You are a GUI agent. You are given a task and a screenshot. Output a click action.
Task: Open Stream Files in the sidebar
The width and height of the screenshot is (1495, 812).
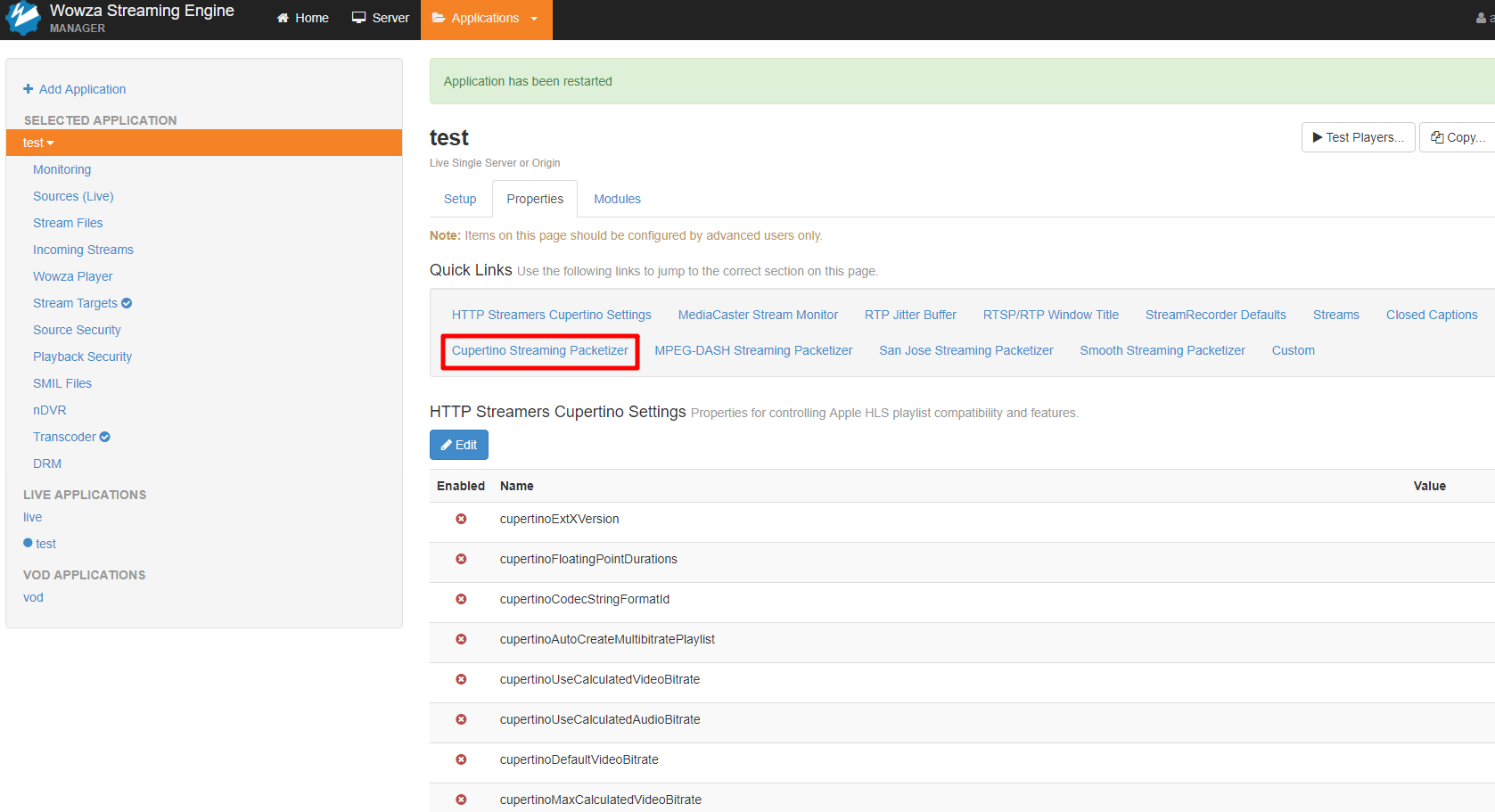[68, 223]
